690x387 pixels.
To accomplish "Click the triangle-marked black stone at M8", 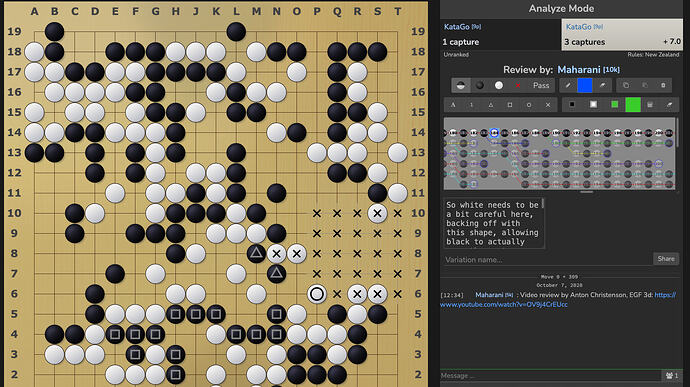I will click(256, 253).
